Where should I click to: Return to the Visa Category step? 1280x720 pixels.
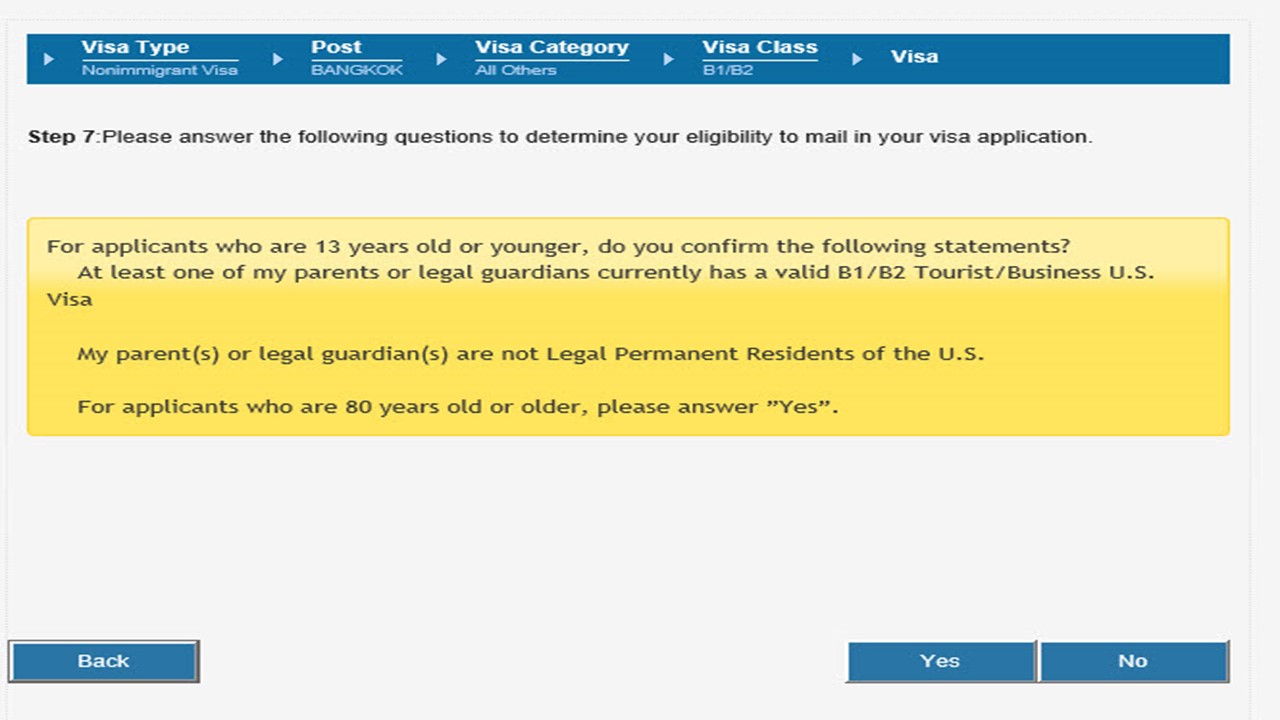coord(551,47)
